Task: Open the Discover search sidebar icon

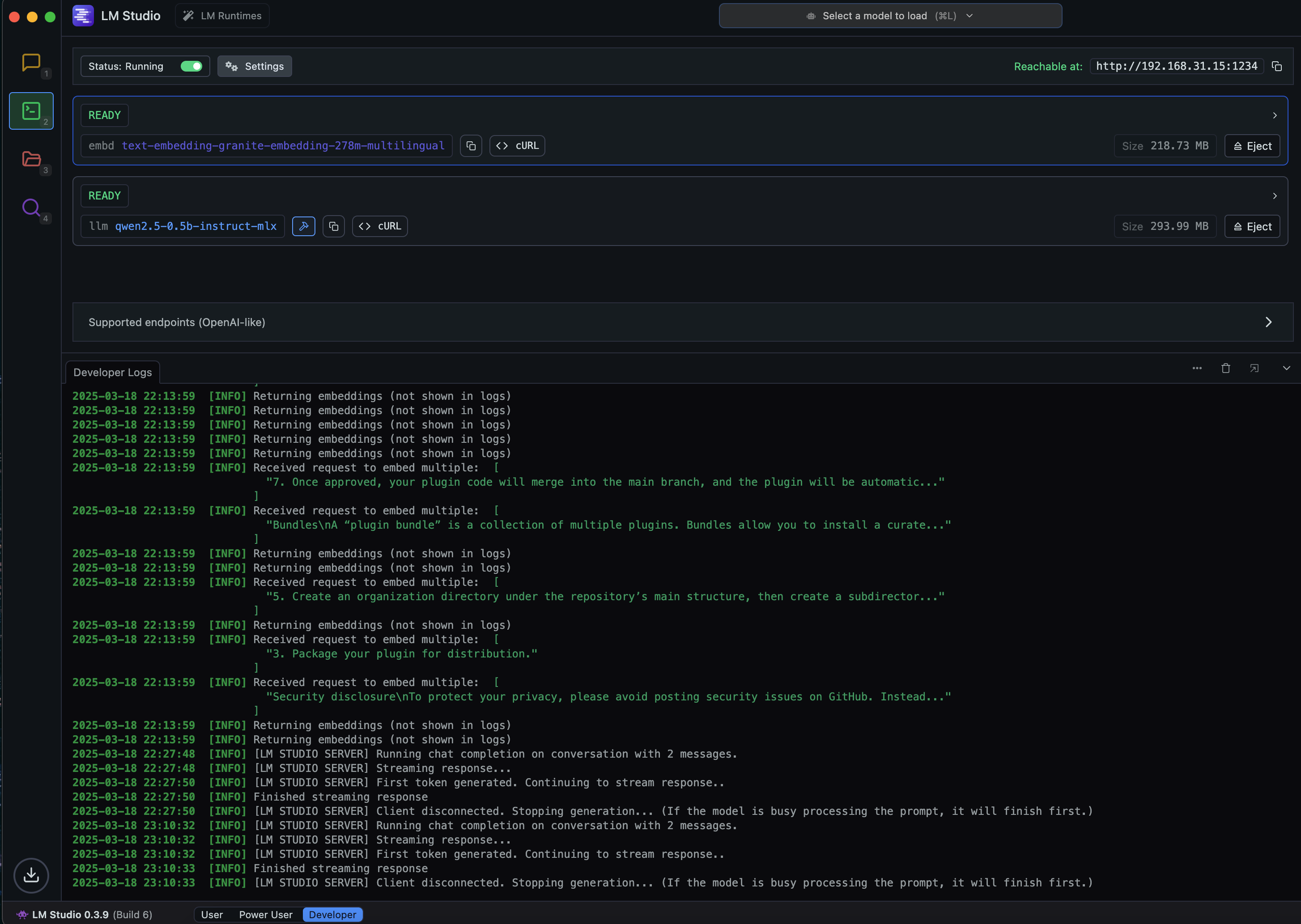Action: click(31, 208)
